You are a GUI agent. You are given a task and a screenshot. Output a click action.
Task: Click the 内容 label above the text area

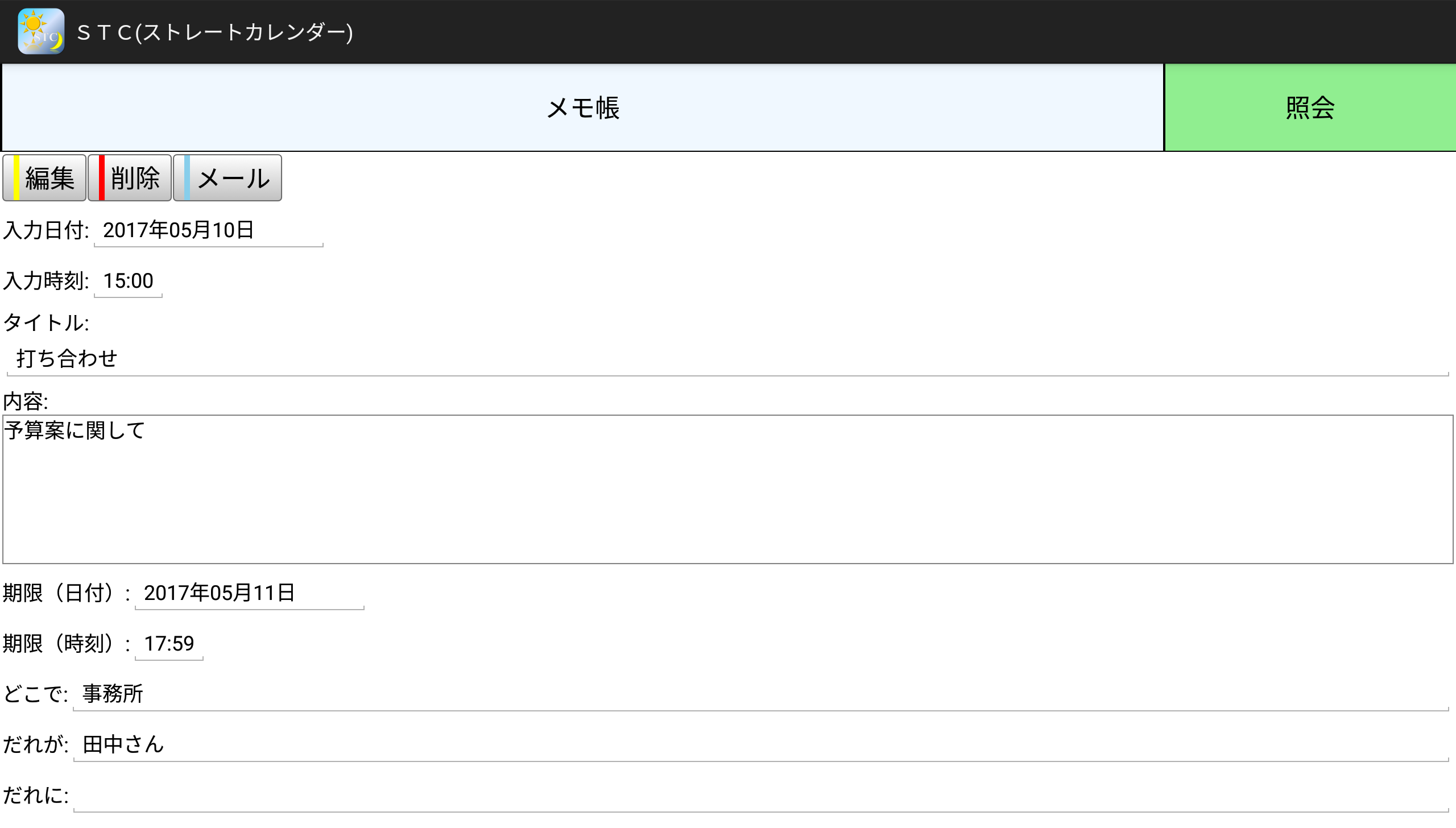coord(26,402)
